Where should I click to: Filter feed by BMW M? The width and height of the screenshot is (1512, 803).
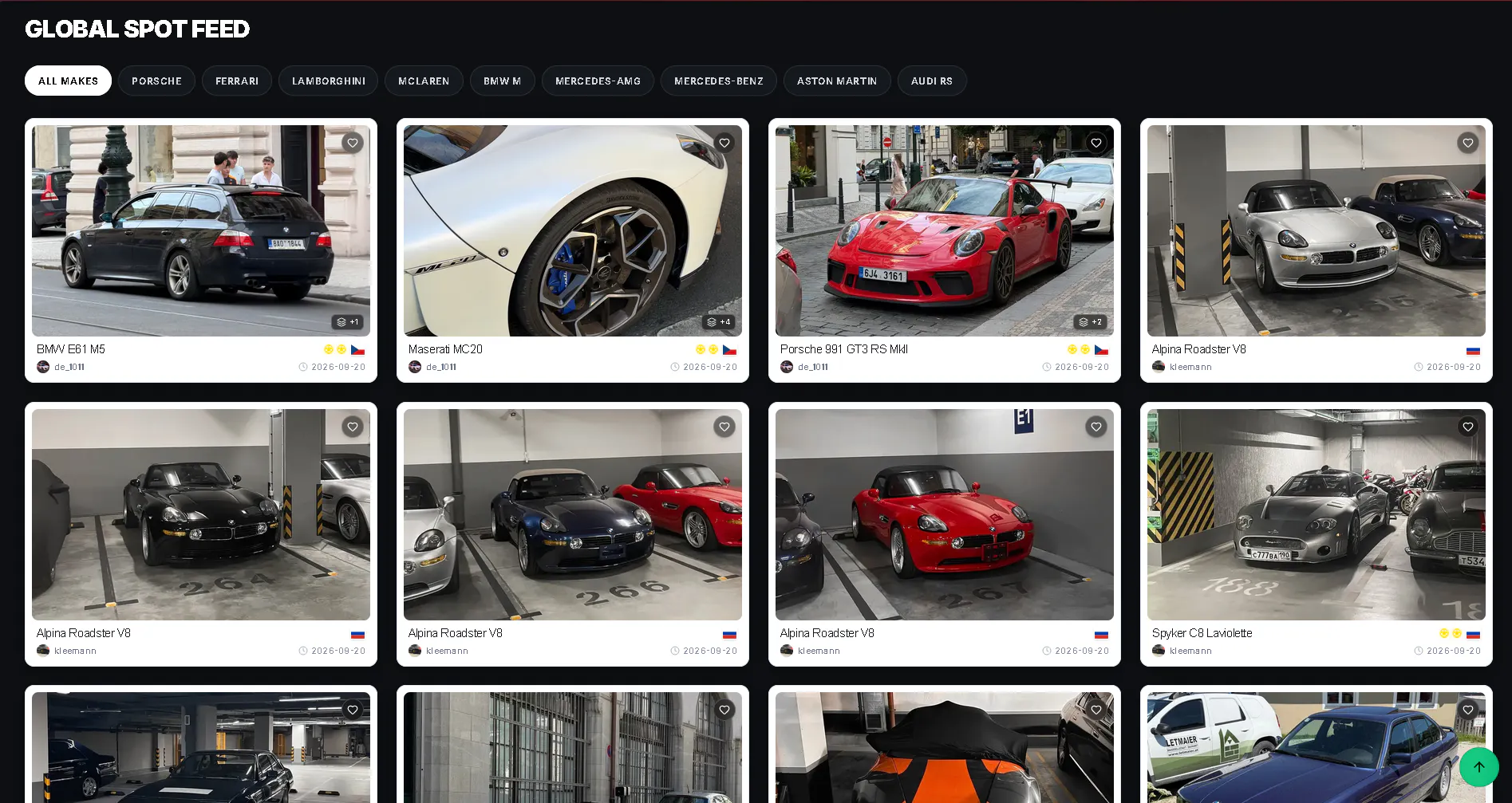(x=503, y=81)
